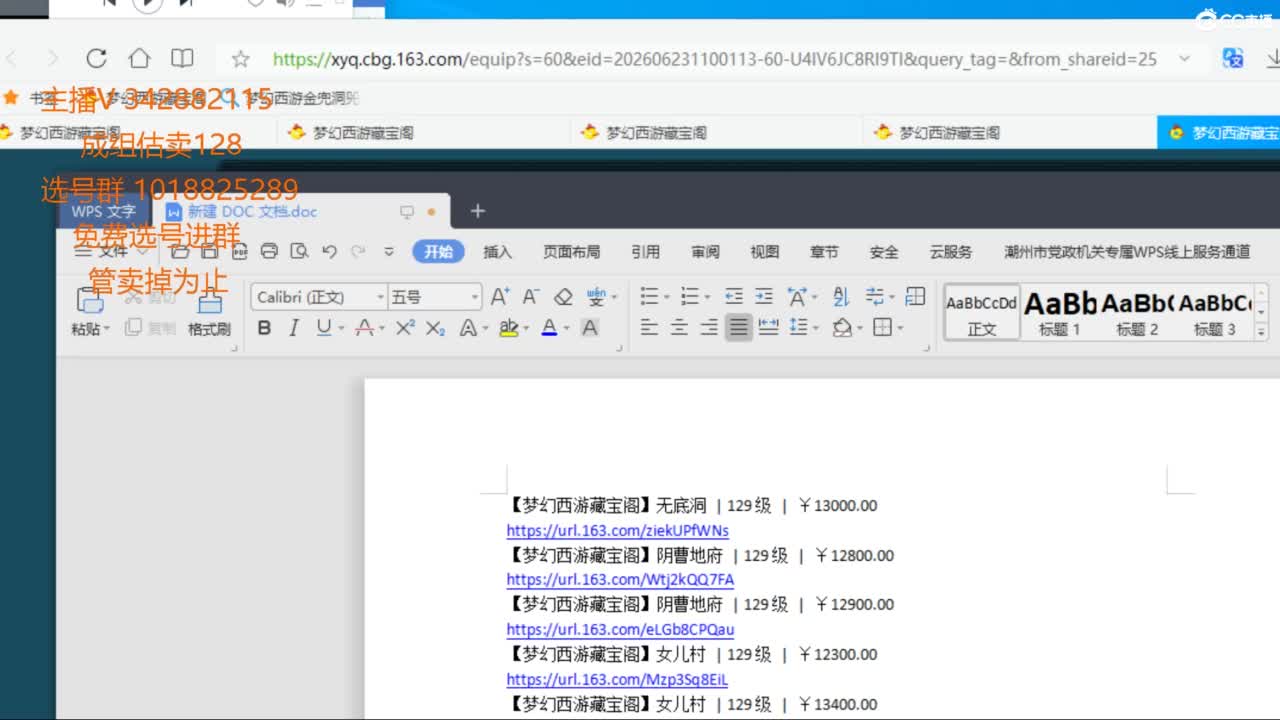Open the 视图 (View) ribbon tab
This screenshot has height=720, width=1280.
[x=765, y=252]
